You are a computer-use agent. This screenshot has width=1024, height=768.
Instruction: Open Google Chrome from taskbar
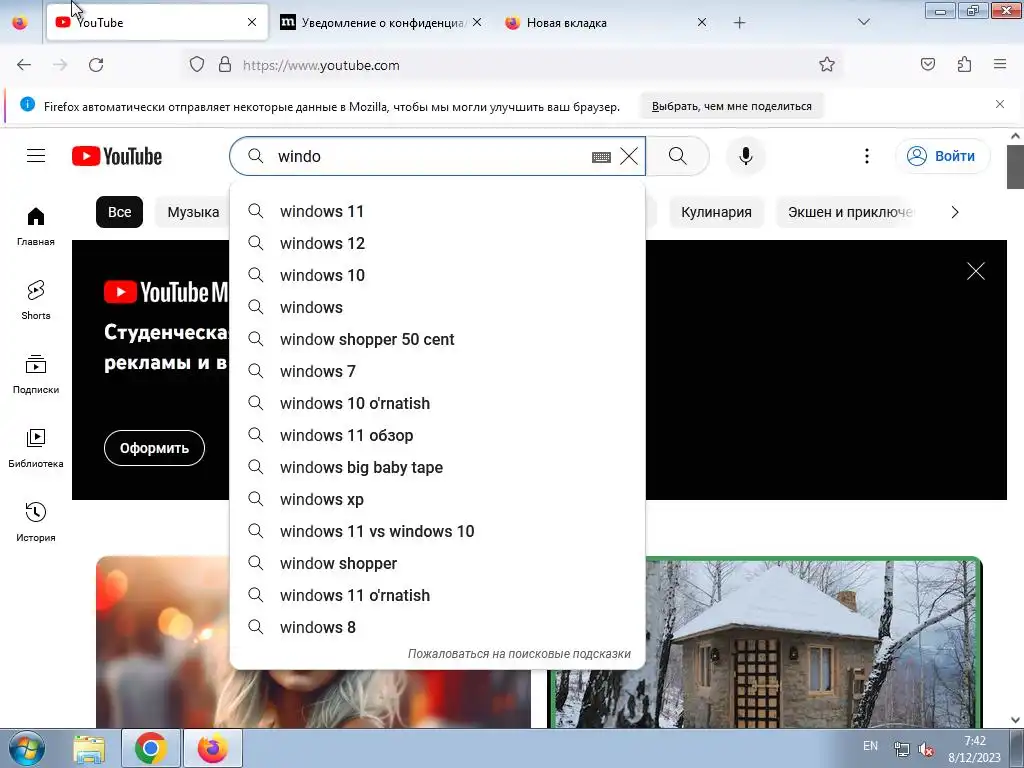(151, 748)
